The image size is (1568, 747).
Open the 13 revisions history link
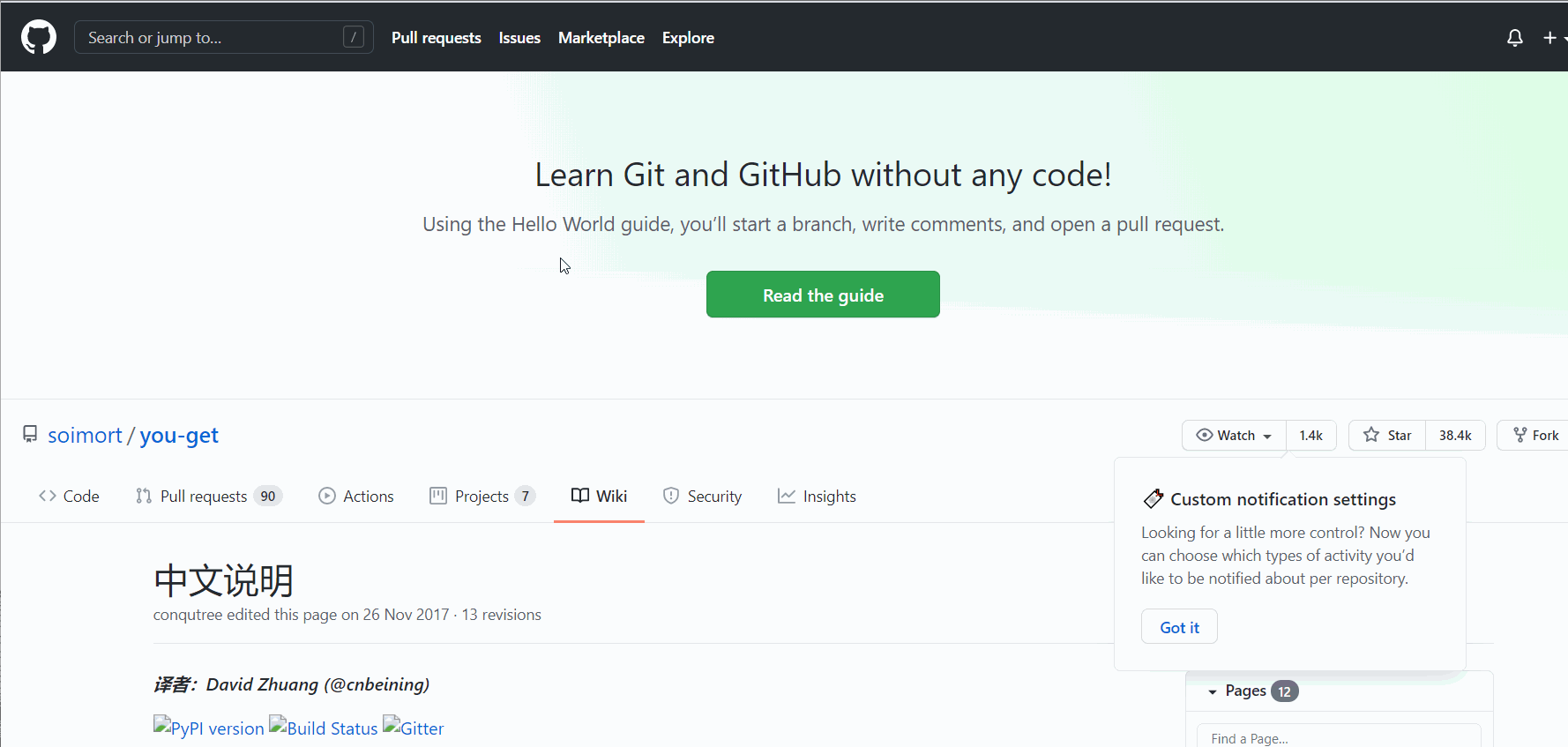[x=501, y=615]
